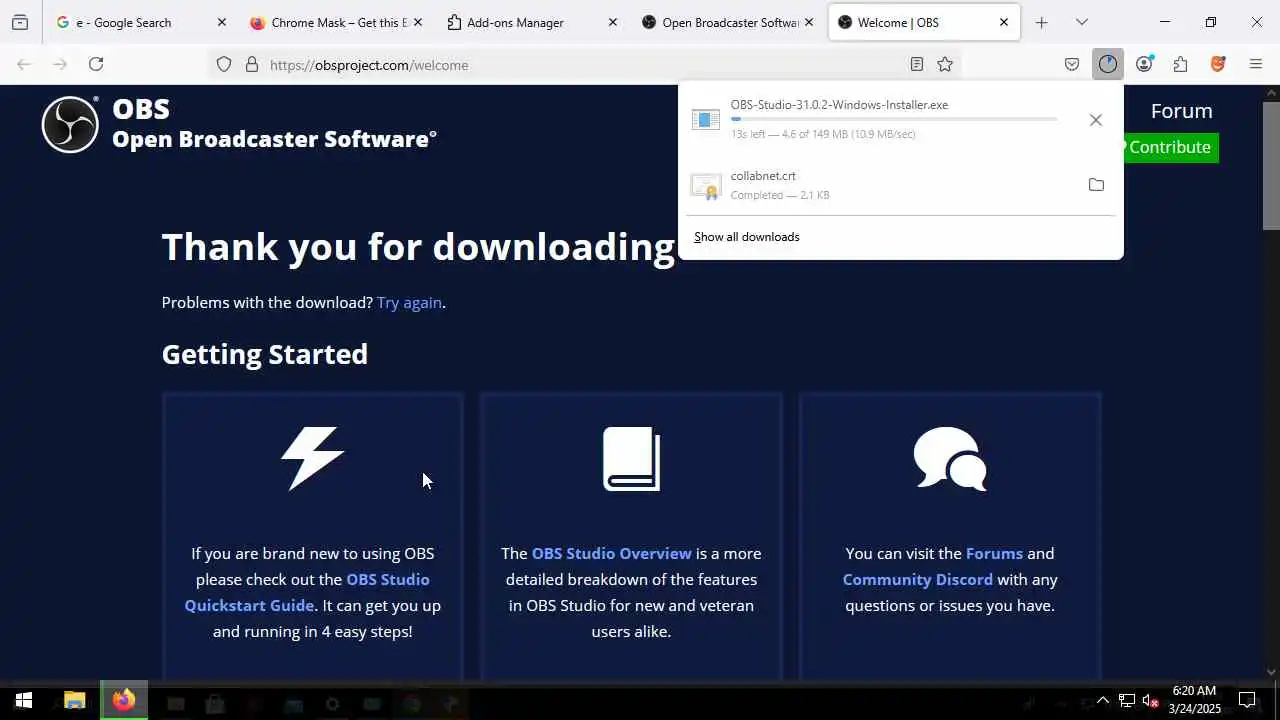
Task: Bookmark this page with star icon
Action: tap(945, 64)
